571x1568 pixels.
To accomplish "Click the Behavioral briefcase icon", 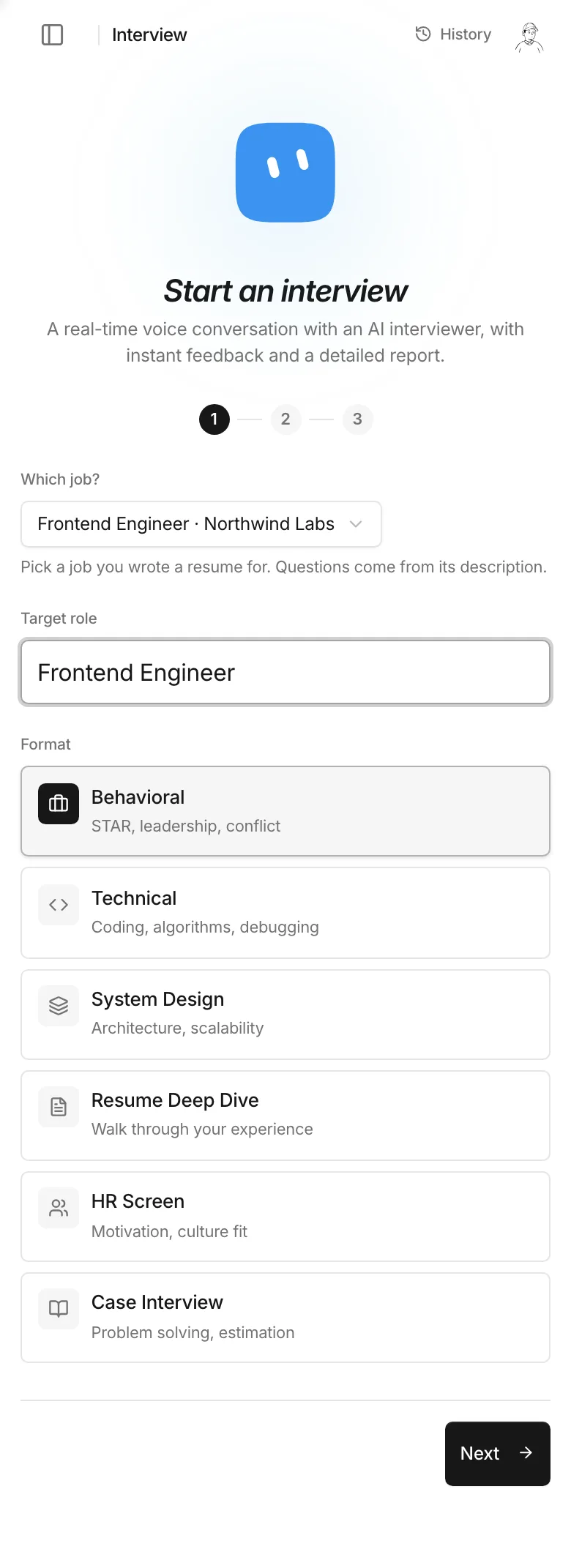I will 59,804.
